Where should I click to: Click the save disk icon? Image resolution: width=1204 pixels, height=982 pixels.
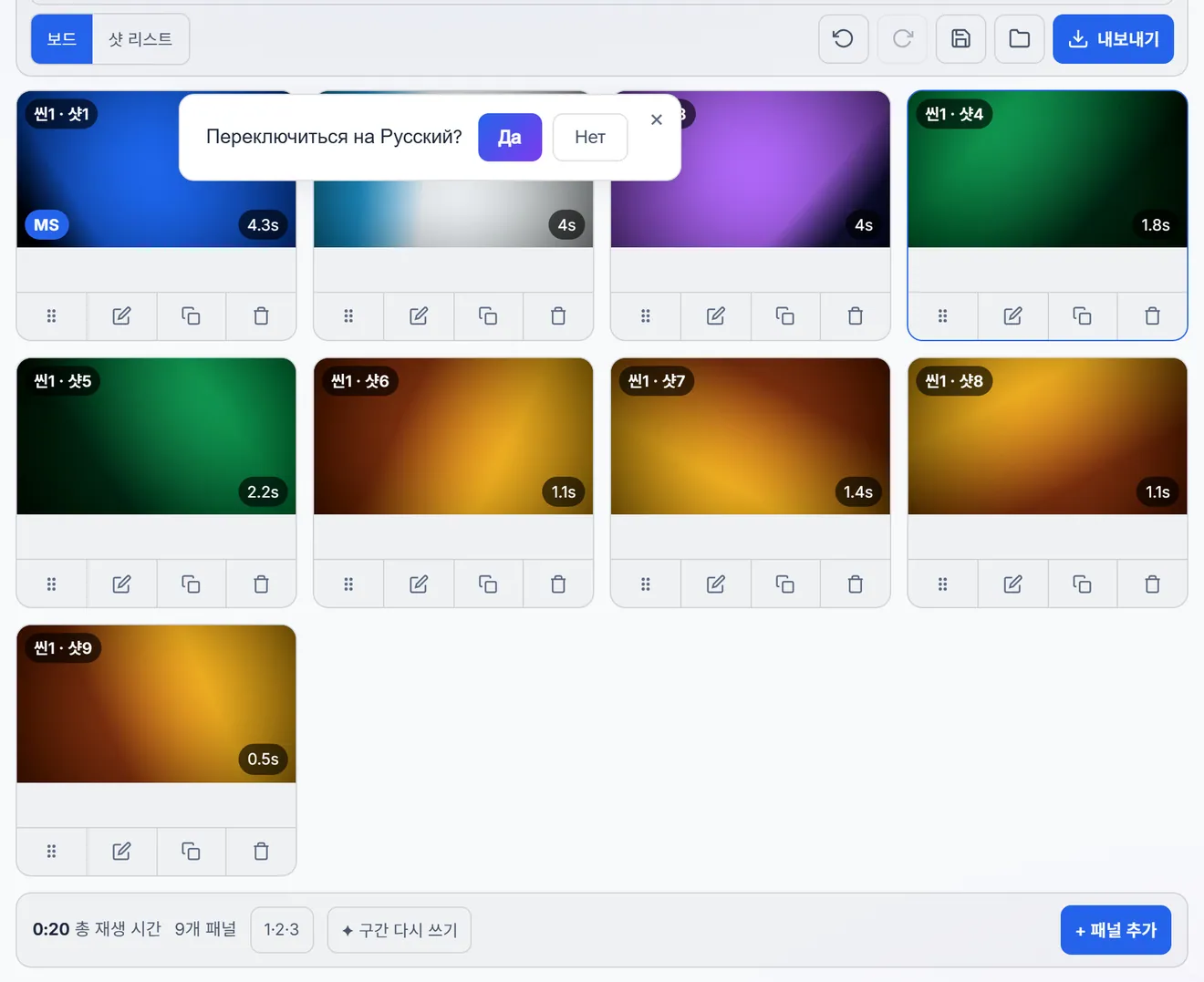pos(961,39)
